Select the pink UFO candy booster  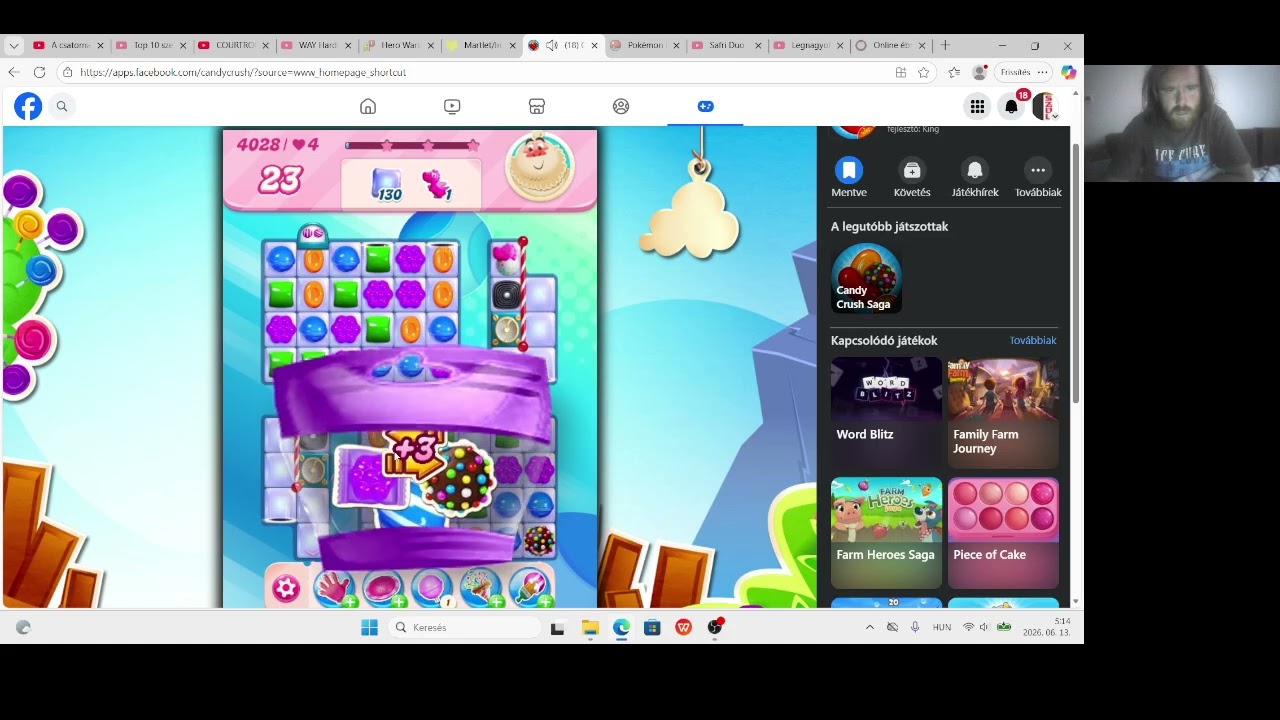pos(383,588)
